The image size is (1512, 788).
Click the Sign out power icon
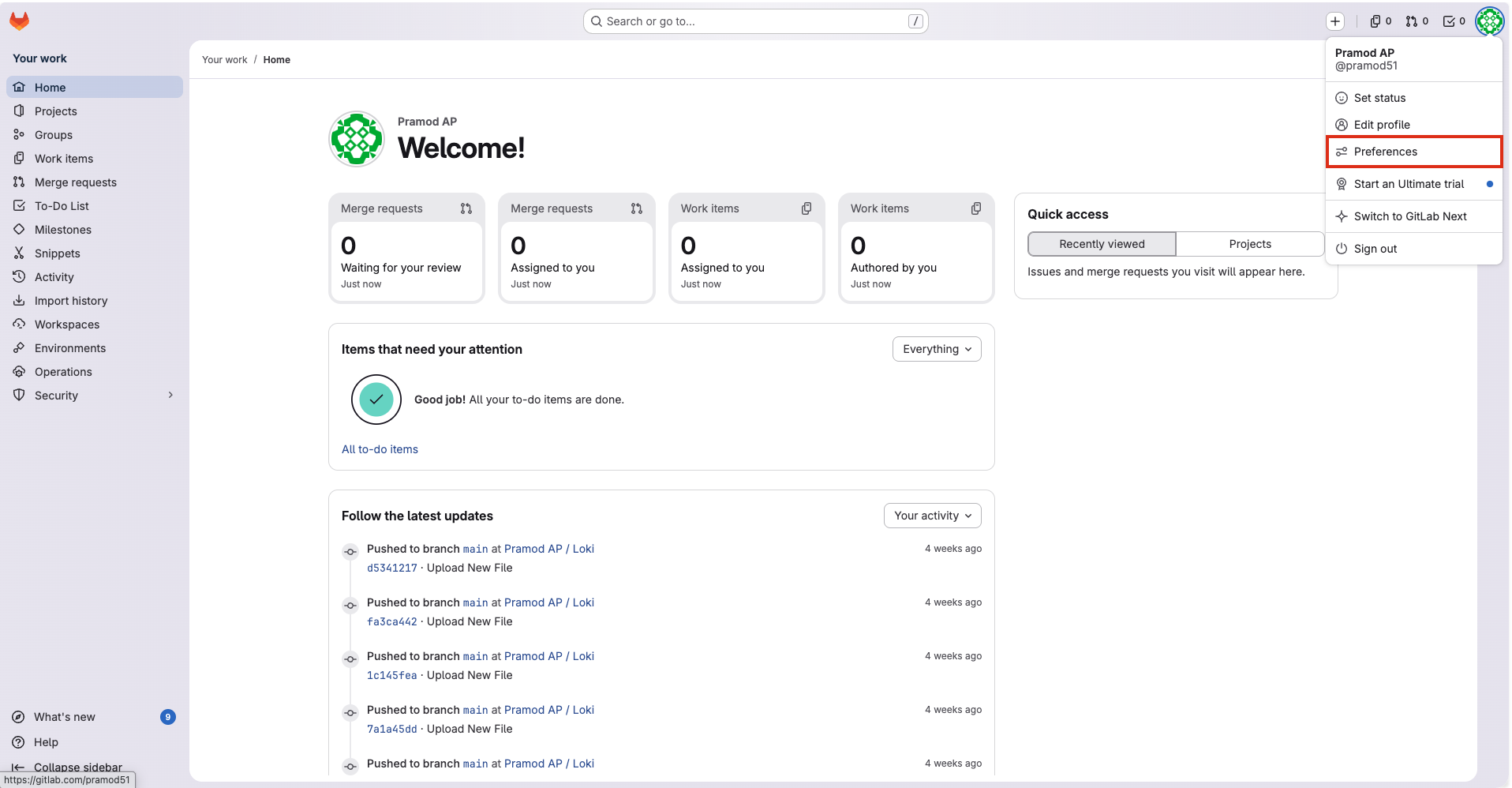[x=1342, y=249]
